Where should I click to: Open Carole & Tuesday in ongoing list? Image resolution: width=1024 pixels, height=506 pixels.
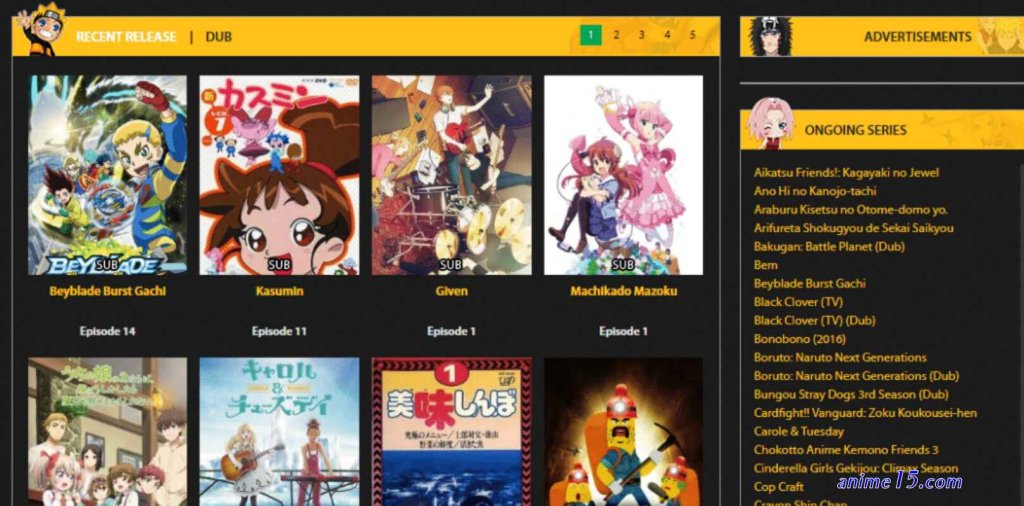(799, 432)
